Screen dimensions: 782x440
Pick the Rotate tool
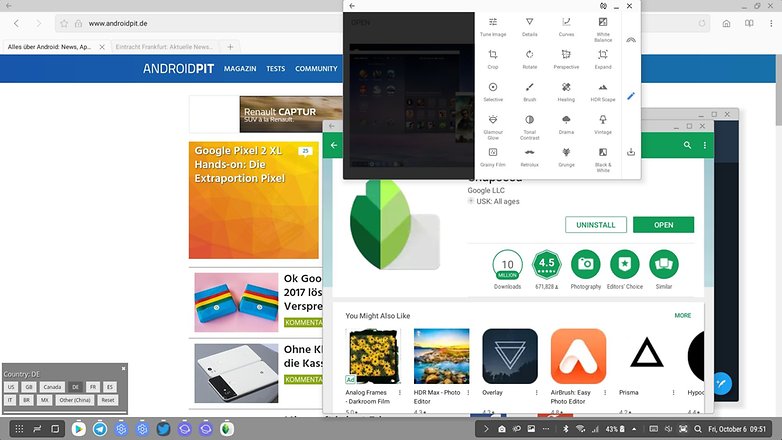tap(530, 59)
